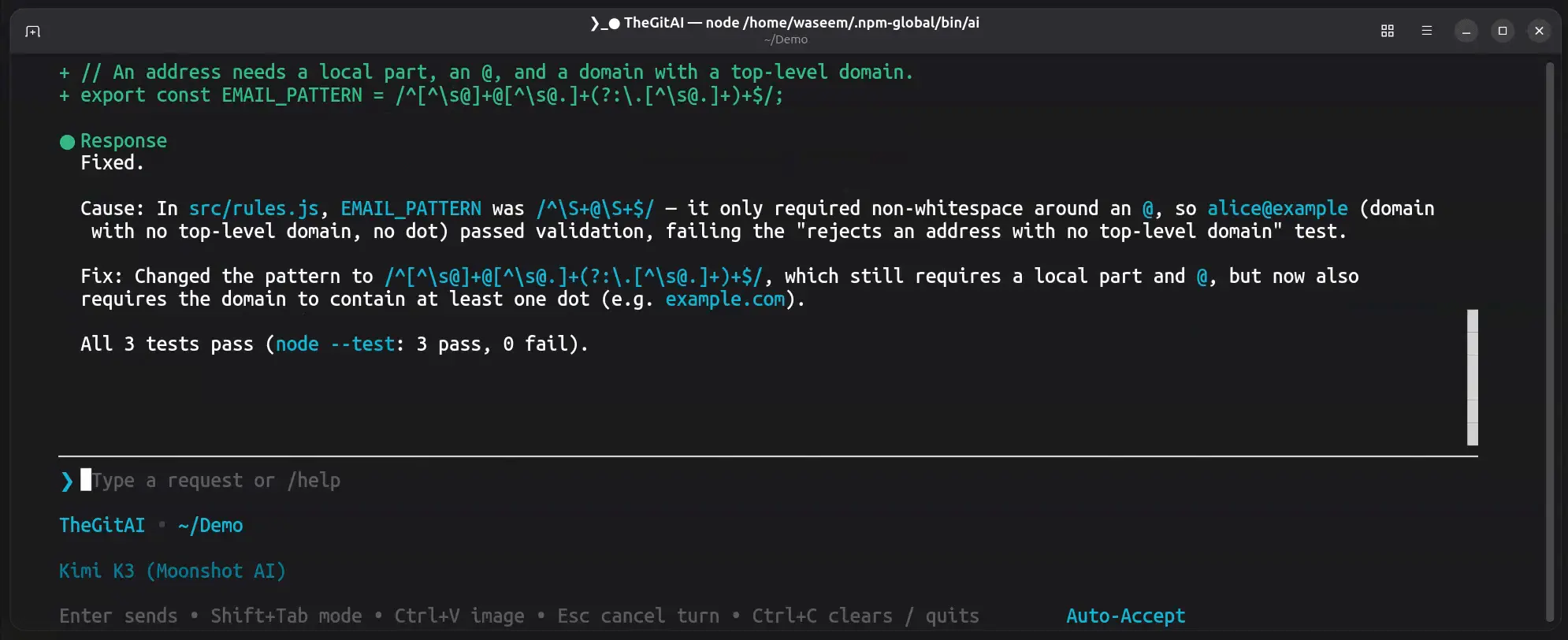Click the example.com highlighted text
The height and width of the screenshot is (640, 1568).
point(725,299)
